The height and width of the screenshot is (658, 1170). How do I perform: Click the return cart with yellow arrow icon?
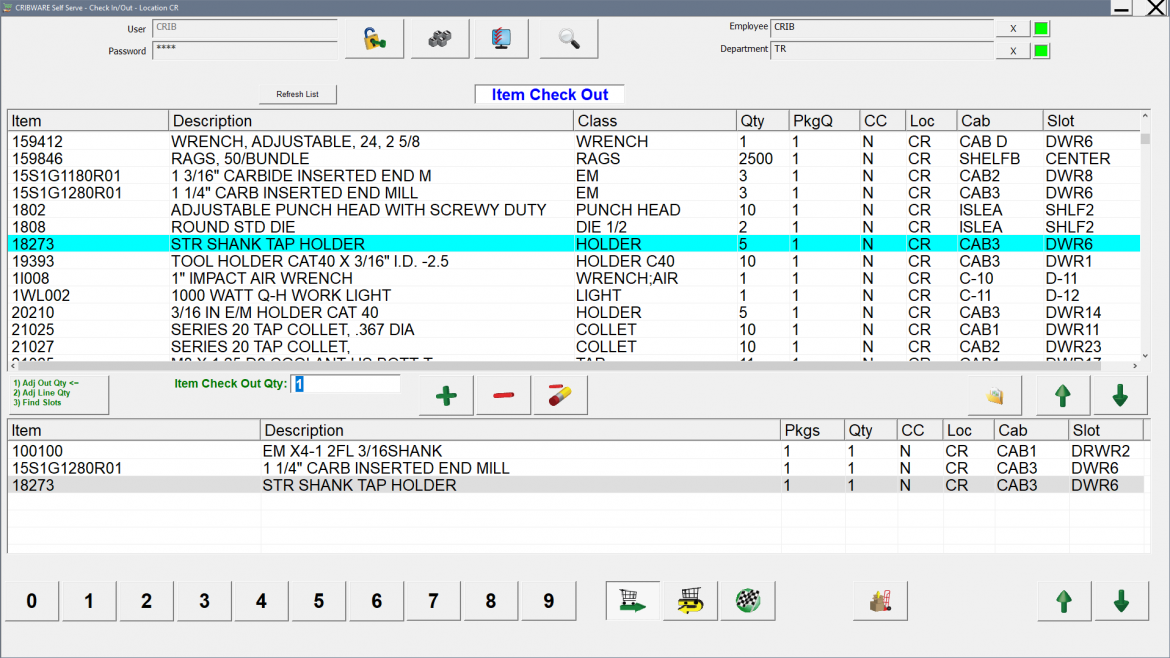pos(690,600)
